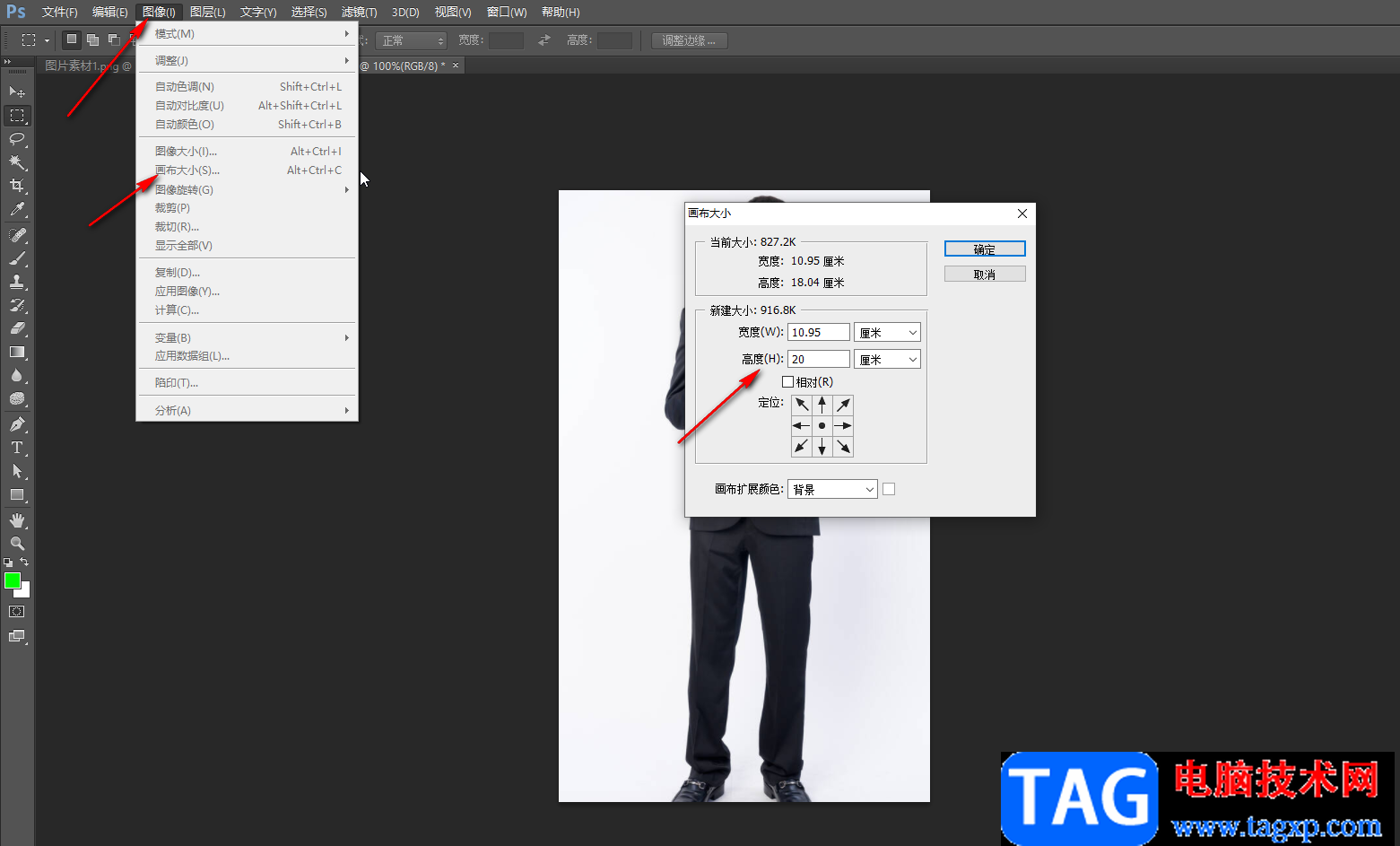Select the Gradient tool
1400x846 pixels.
(x=17, y=352)
